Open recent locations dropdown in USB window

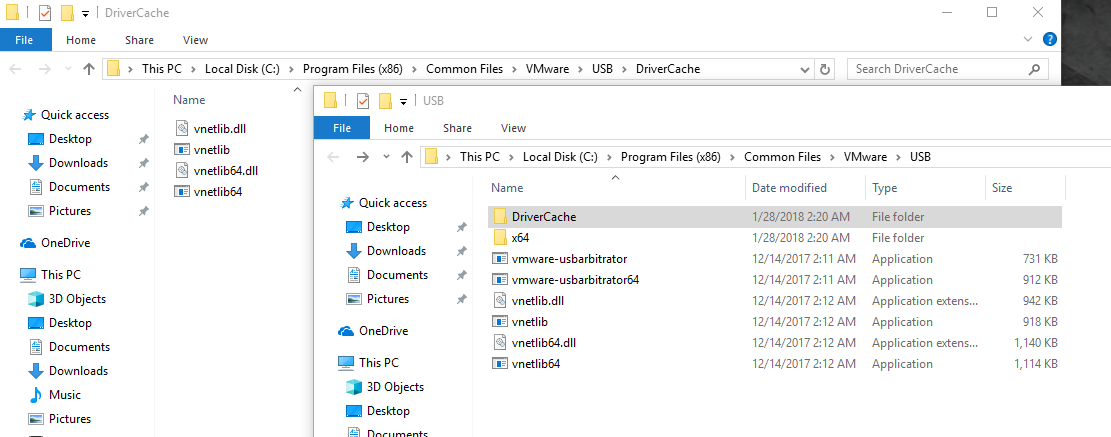pyautogui.click(x=386, y=157)
